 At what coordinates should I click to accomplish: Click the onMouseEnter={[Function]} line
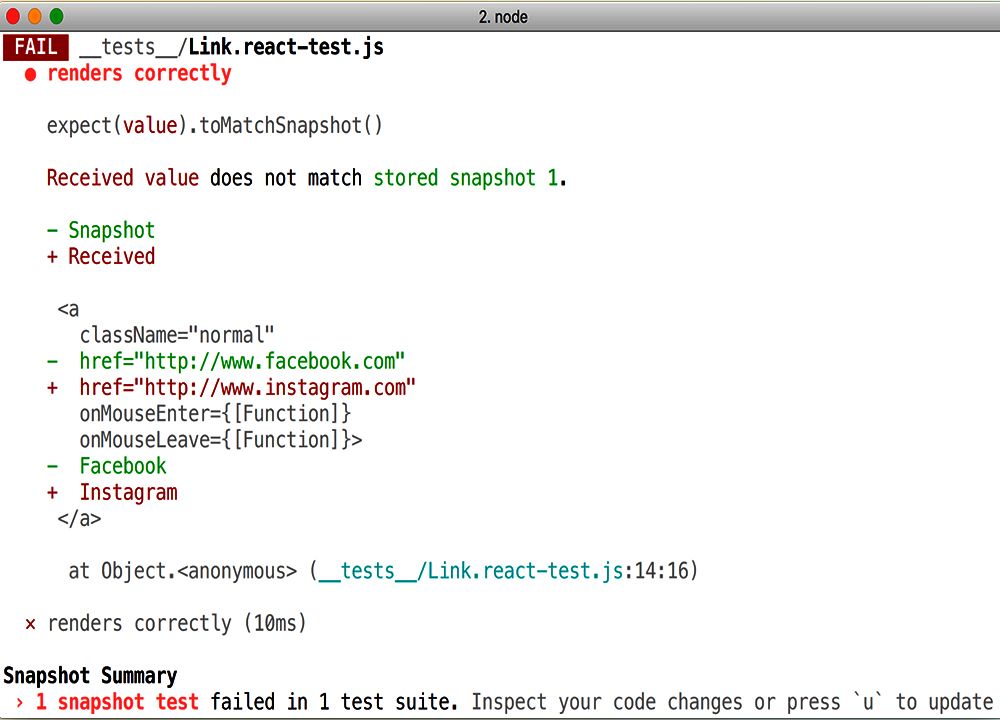(215, 414)
